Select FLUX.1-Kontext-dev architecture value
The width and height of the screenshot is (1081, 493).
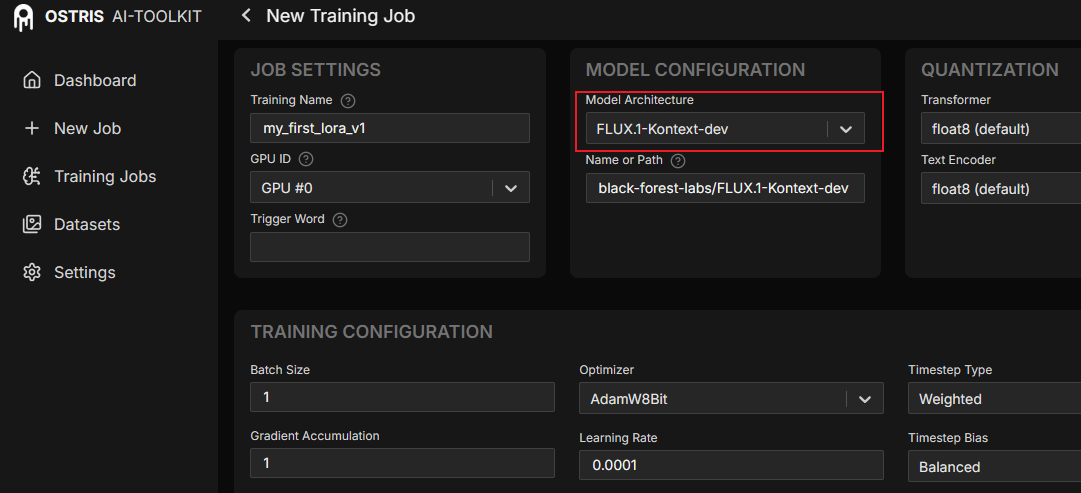coord(663,129)
